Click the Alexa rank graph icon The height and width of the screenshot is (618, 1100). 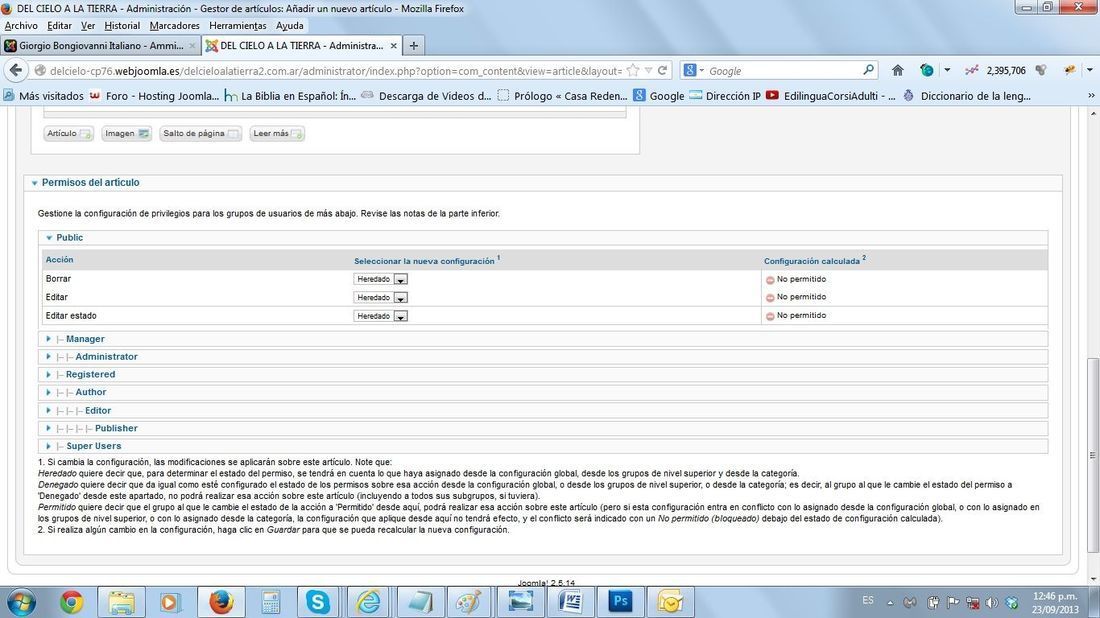click(x=972, y=70)
